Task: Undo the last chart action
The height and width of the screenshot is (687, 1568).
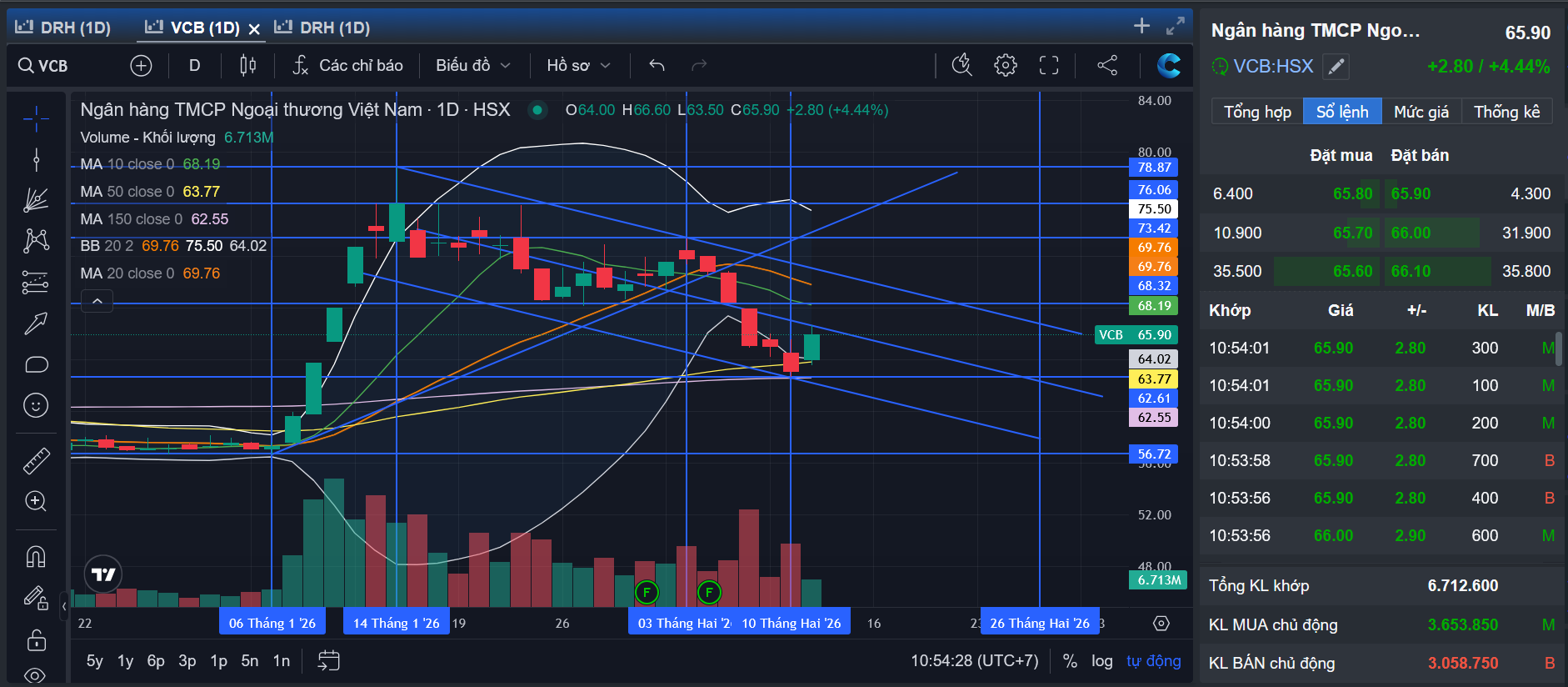Action: (x=657, y=65)
